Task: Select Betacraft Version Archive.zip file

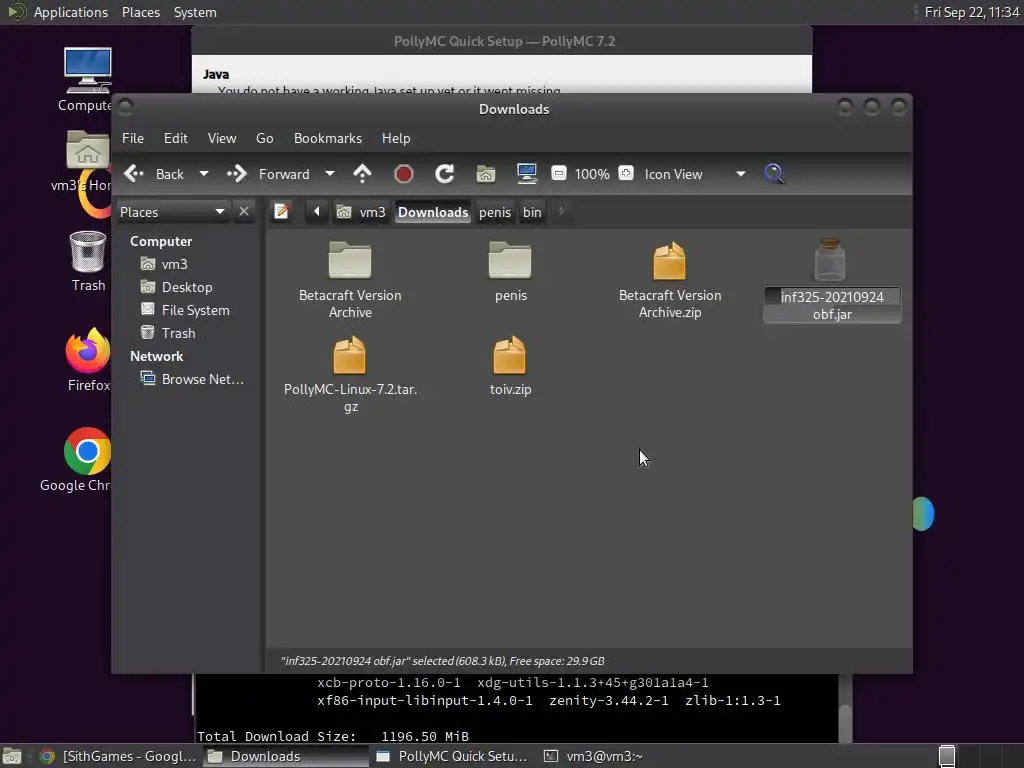Action: [670, 280]
